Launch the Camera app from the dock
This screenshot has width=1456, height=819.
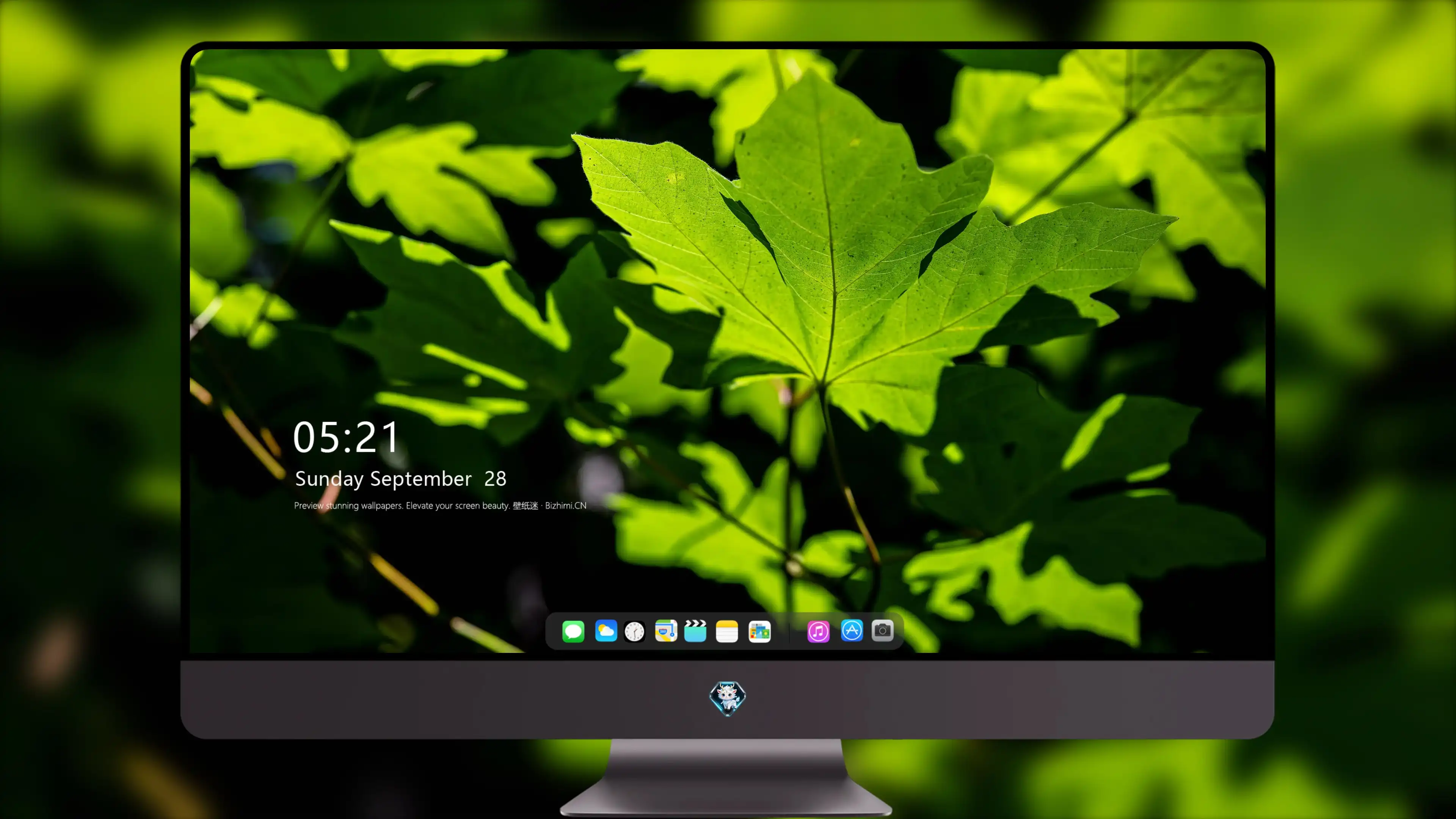[882, 630]
